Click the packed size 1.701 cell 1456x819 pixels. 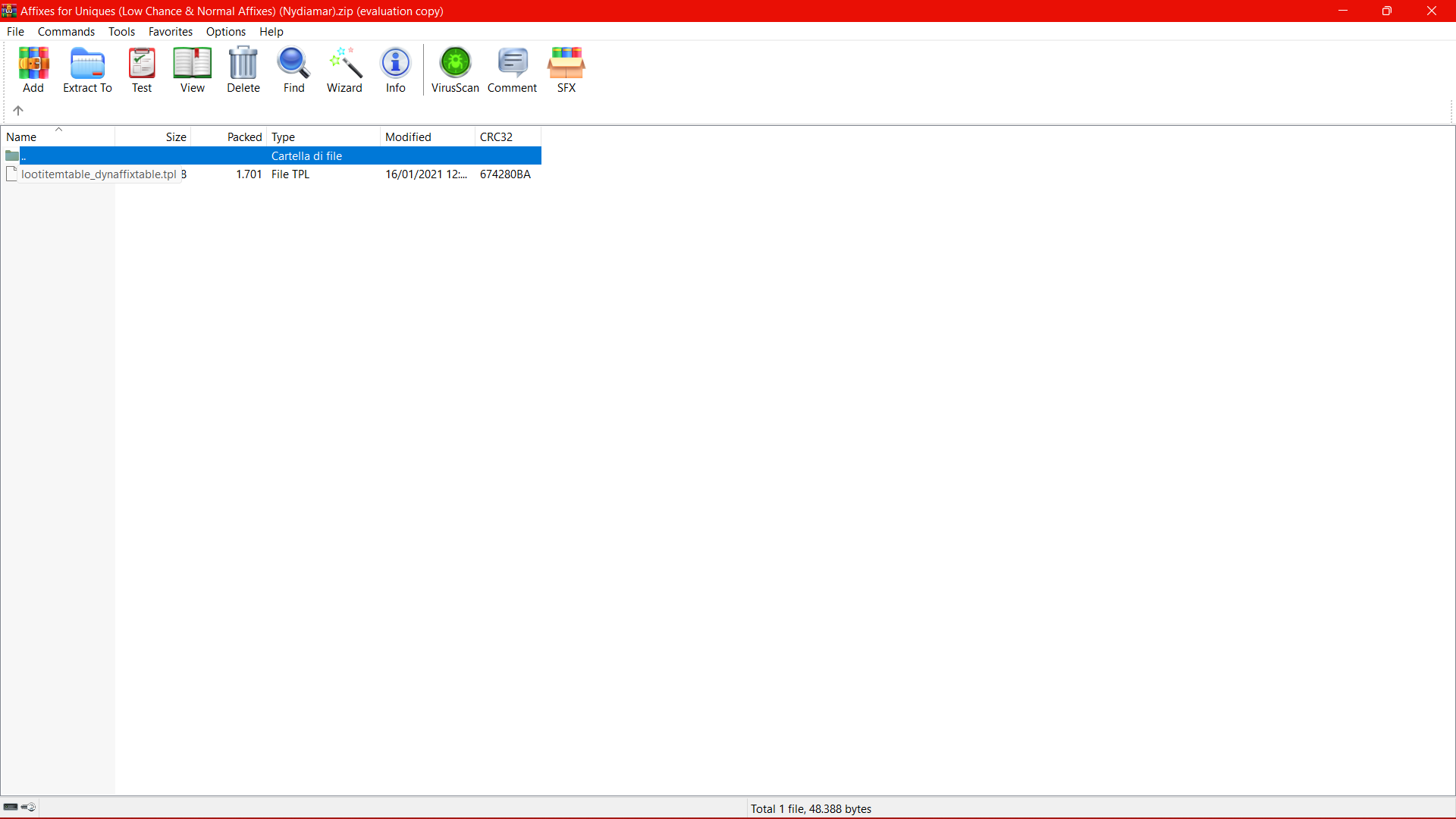coord(249,174)
